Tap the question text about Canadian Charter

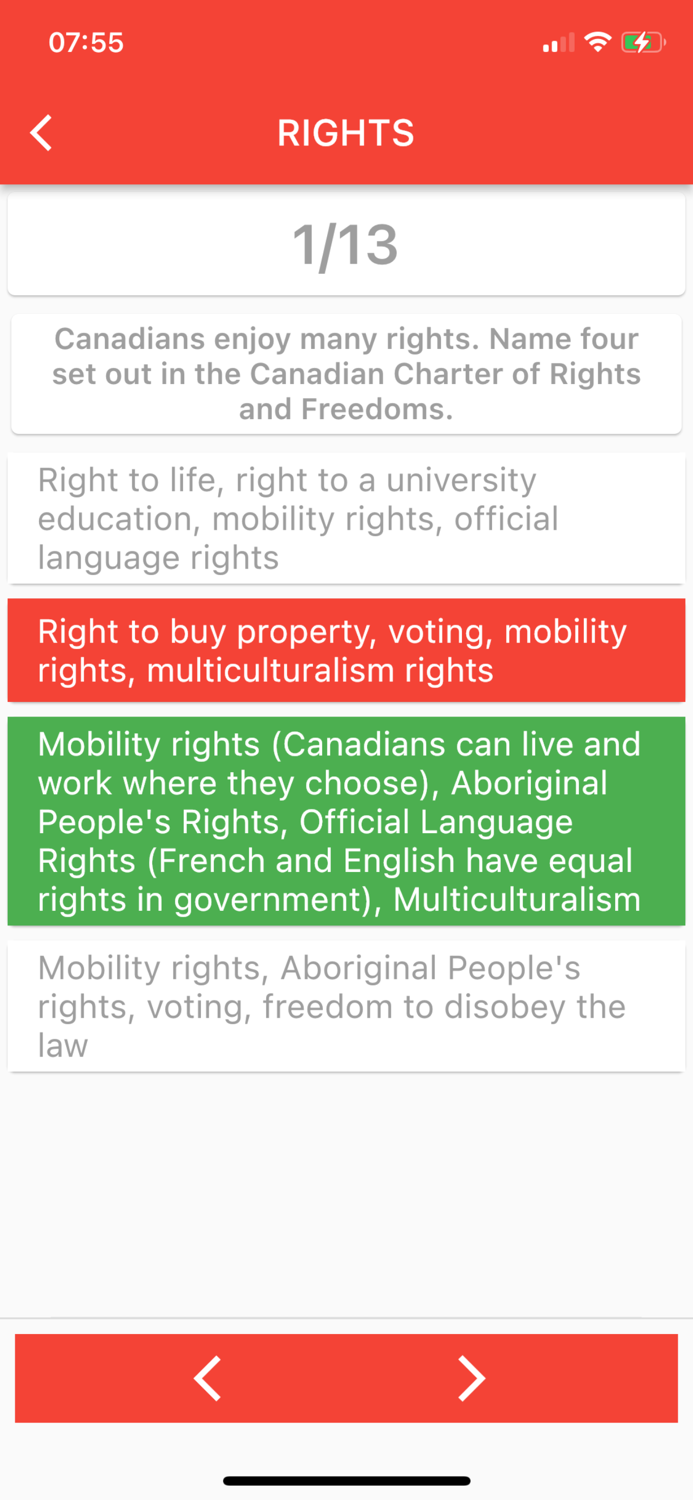[346, 374]
